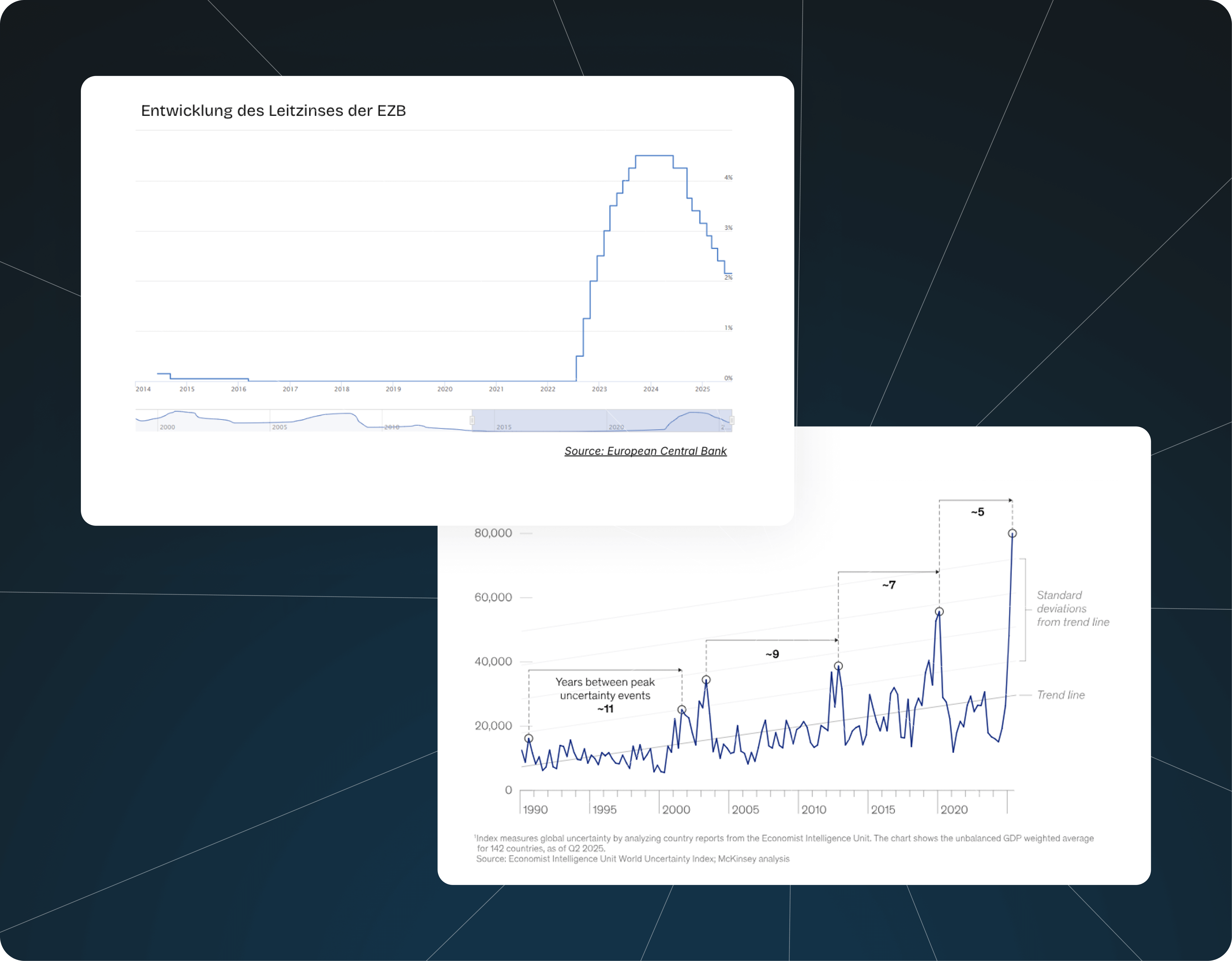Click the ~9 years annotation label
Image resolution: width=1232 pixels, height=961 pixels.
point(772,654)
